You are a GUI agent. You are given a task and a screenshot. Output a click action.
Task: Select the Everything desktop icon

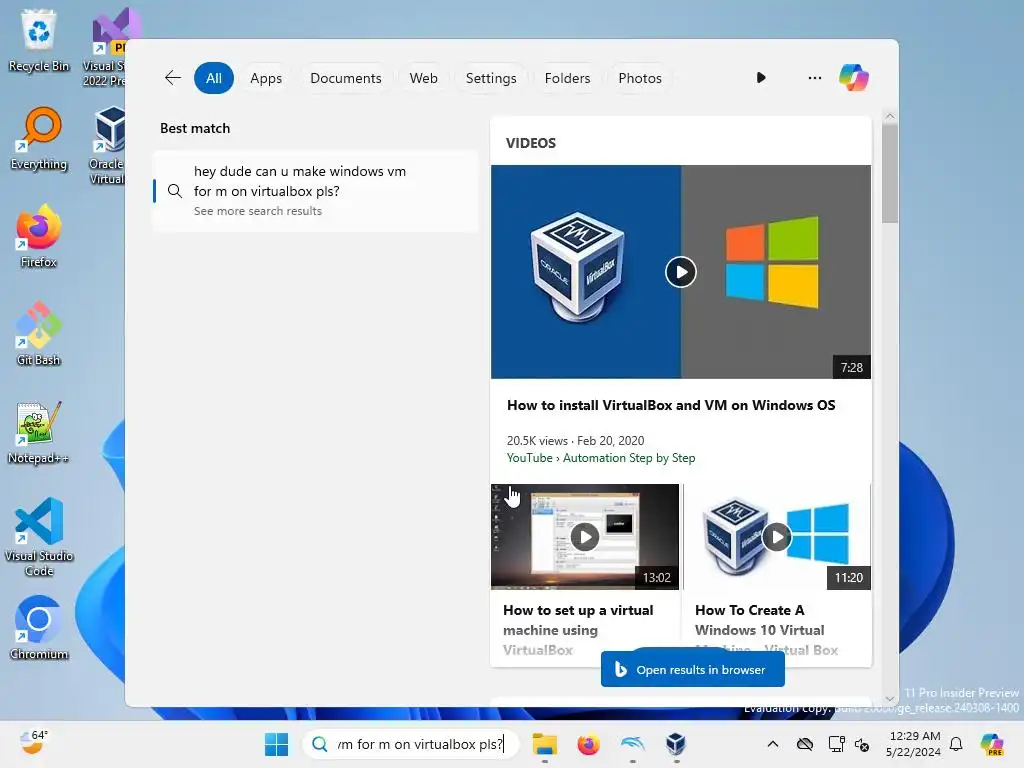tap(39, 138)
